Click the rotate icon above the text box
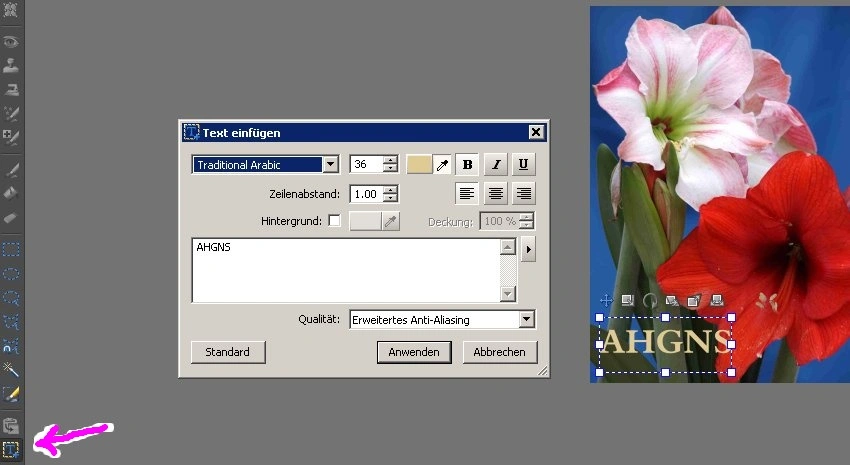Image resolution: width=850 pixels, height=465 pixels. (648, 299)
